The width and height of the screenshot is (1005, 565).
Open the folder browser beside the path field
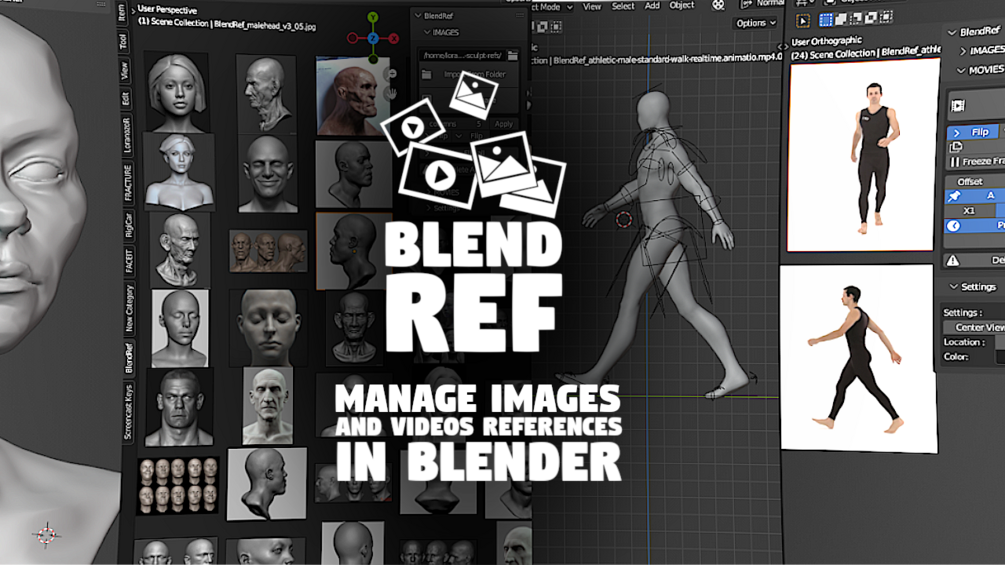(x=513, y=56)
